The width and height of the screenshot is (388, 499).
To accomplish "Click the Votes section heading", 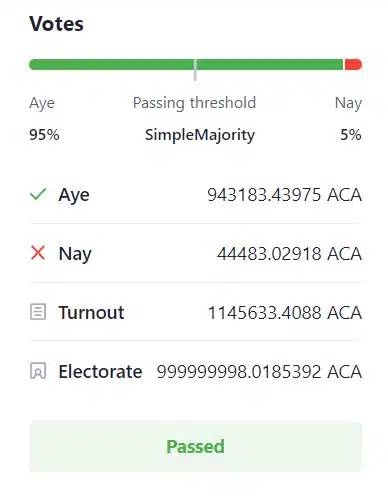I will pyautogui.click(x=56, y=24).
